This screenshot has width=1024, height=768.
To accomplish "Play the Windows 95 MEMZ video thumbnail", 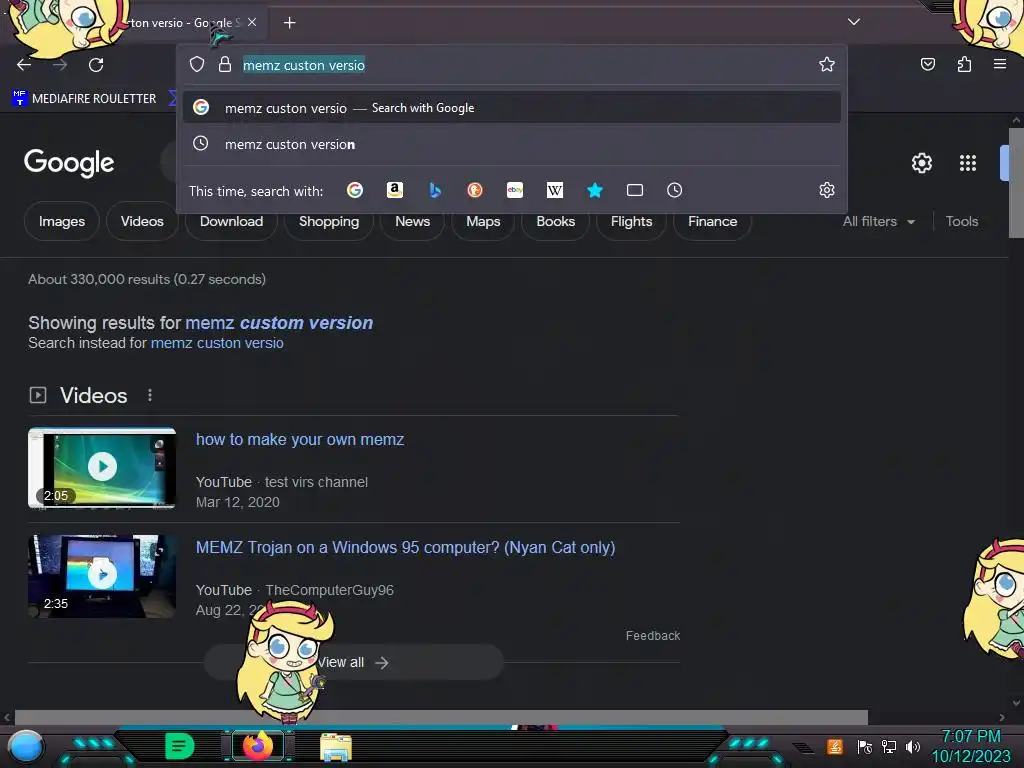I will point(102,576).
